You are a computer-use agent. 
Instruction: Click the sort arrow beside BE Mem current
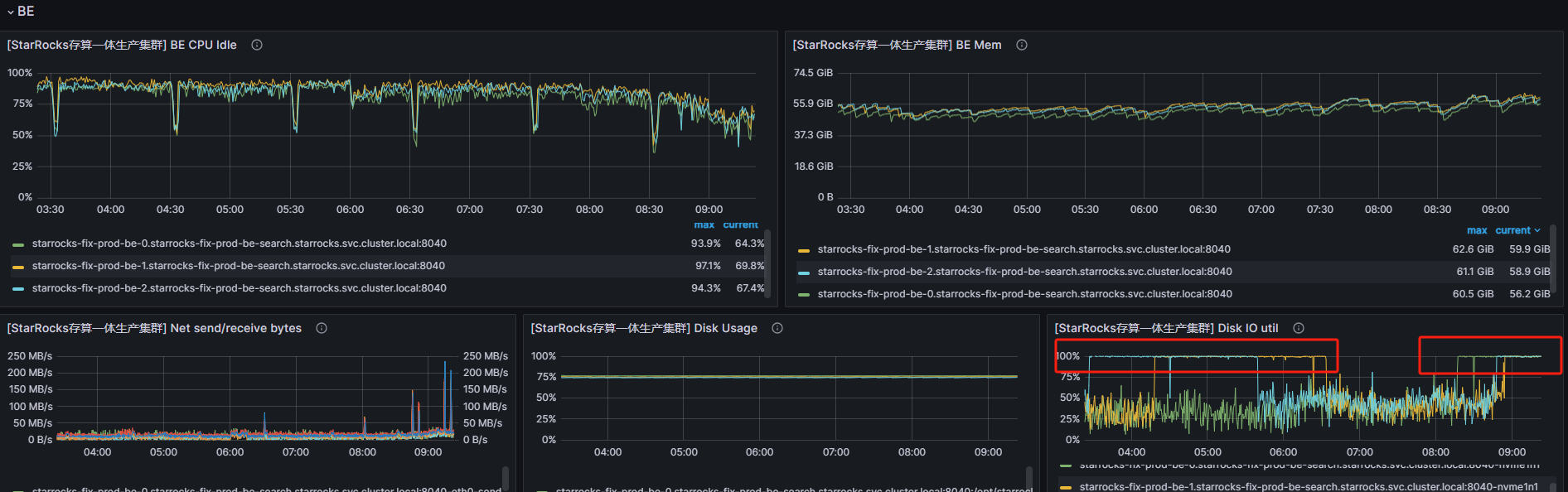click(x=1537, y=230)
